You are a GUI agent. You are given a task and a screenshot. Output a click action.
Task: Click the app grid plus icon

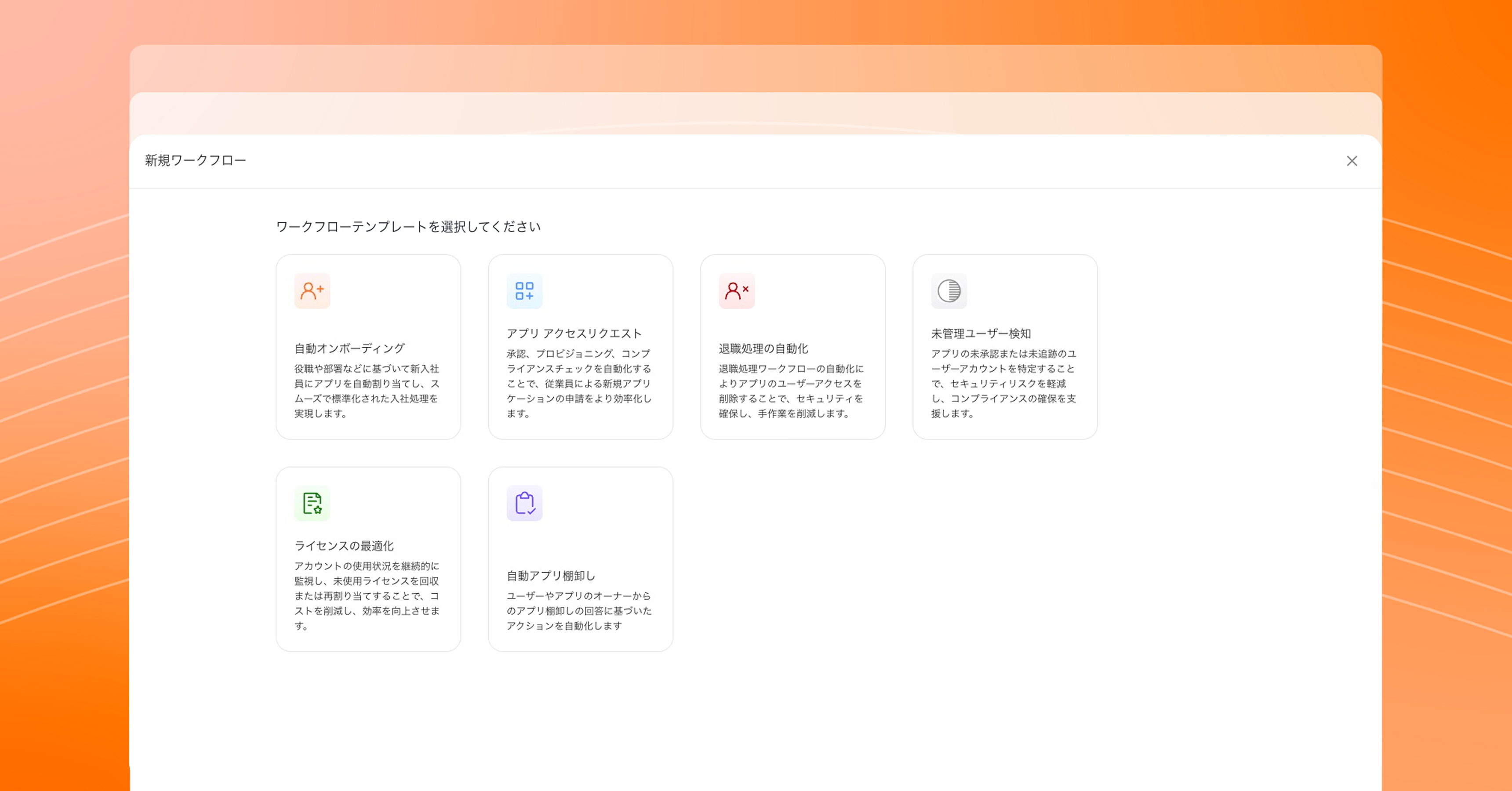[x=524, y=291]
